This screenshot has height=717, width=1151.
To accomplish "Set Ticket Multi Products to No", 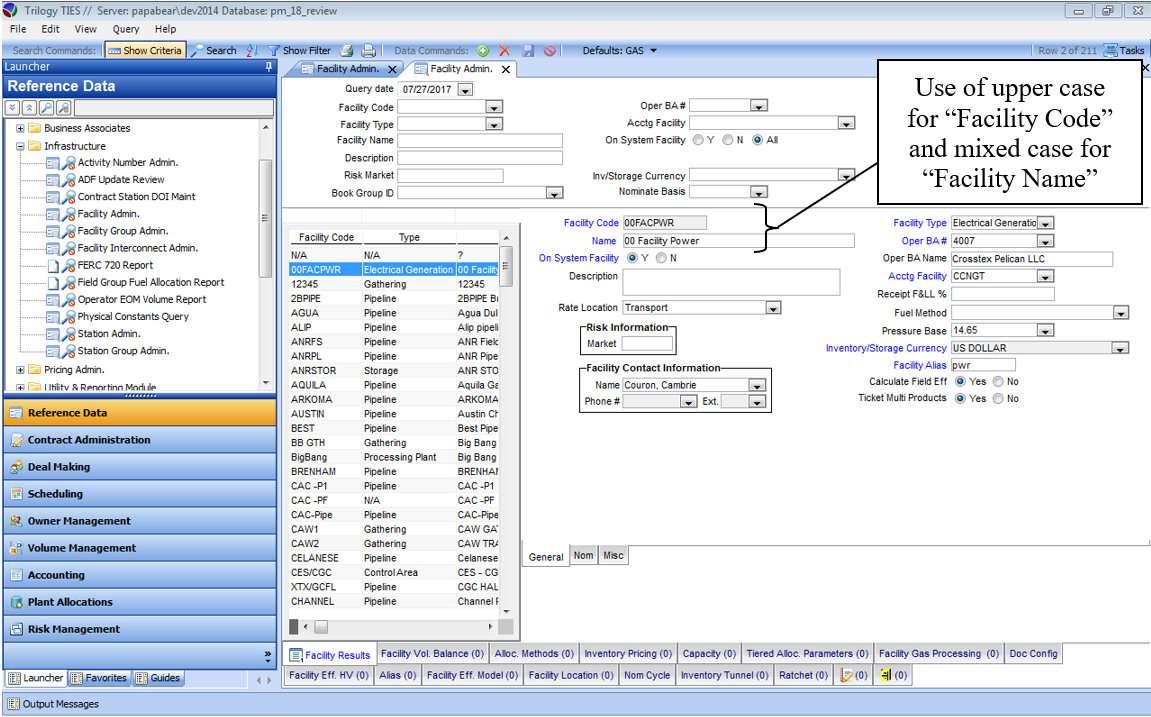I will click(999, 399).
